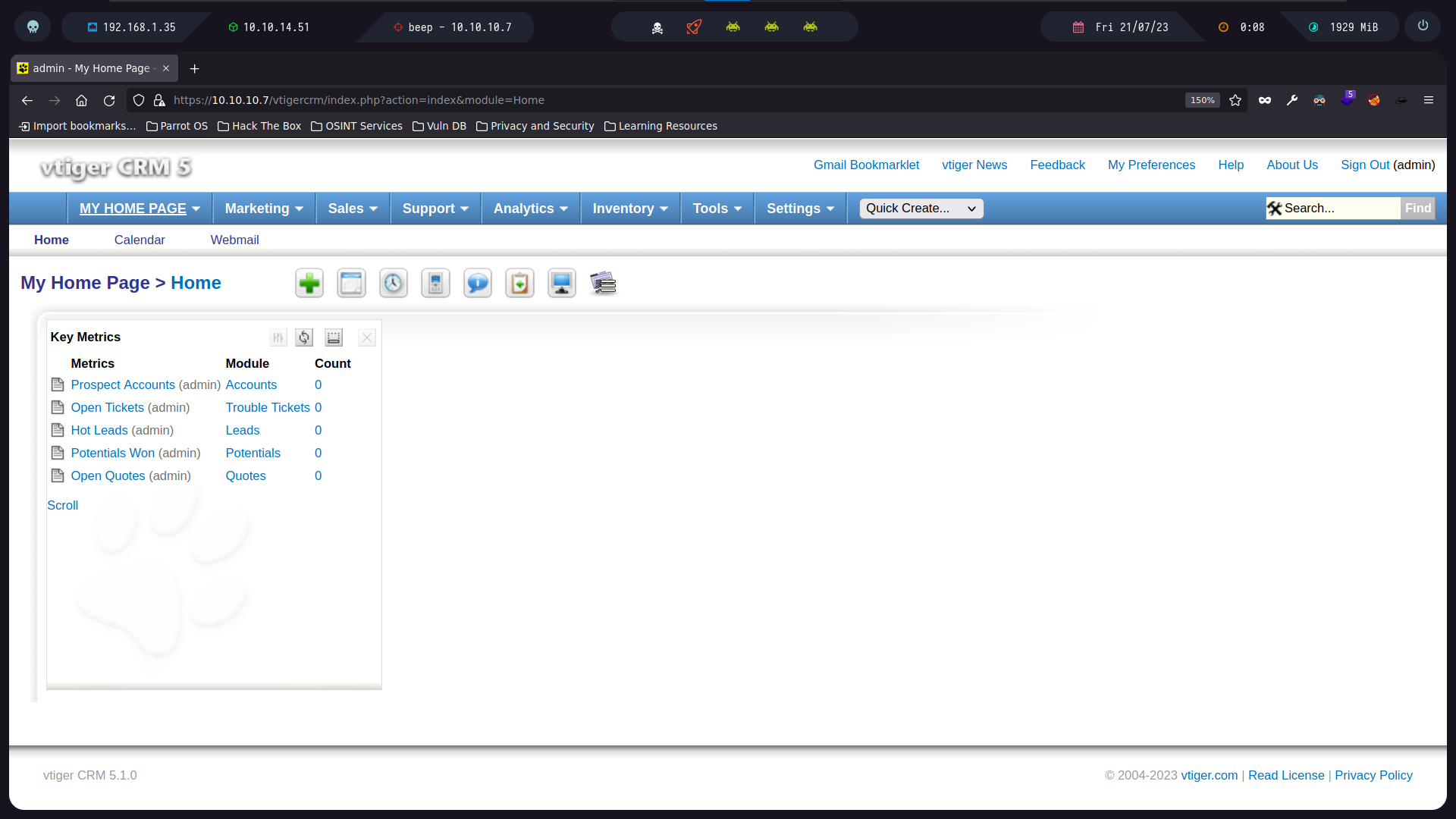Screen dimensions: 1456x819
Task: Open the Hot Leads metric link
Action: coord(99,430)
